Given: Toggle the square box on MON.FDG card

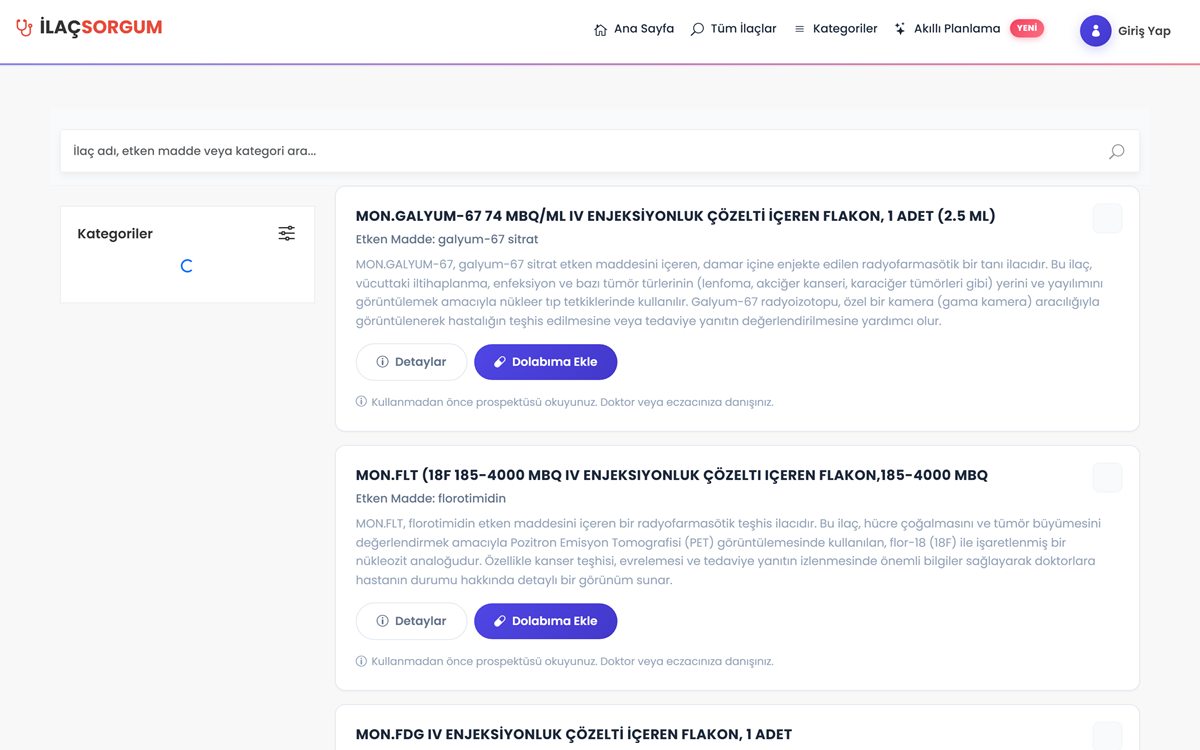Looking at the screenshot, I should point(1107,736).
